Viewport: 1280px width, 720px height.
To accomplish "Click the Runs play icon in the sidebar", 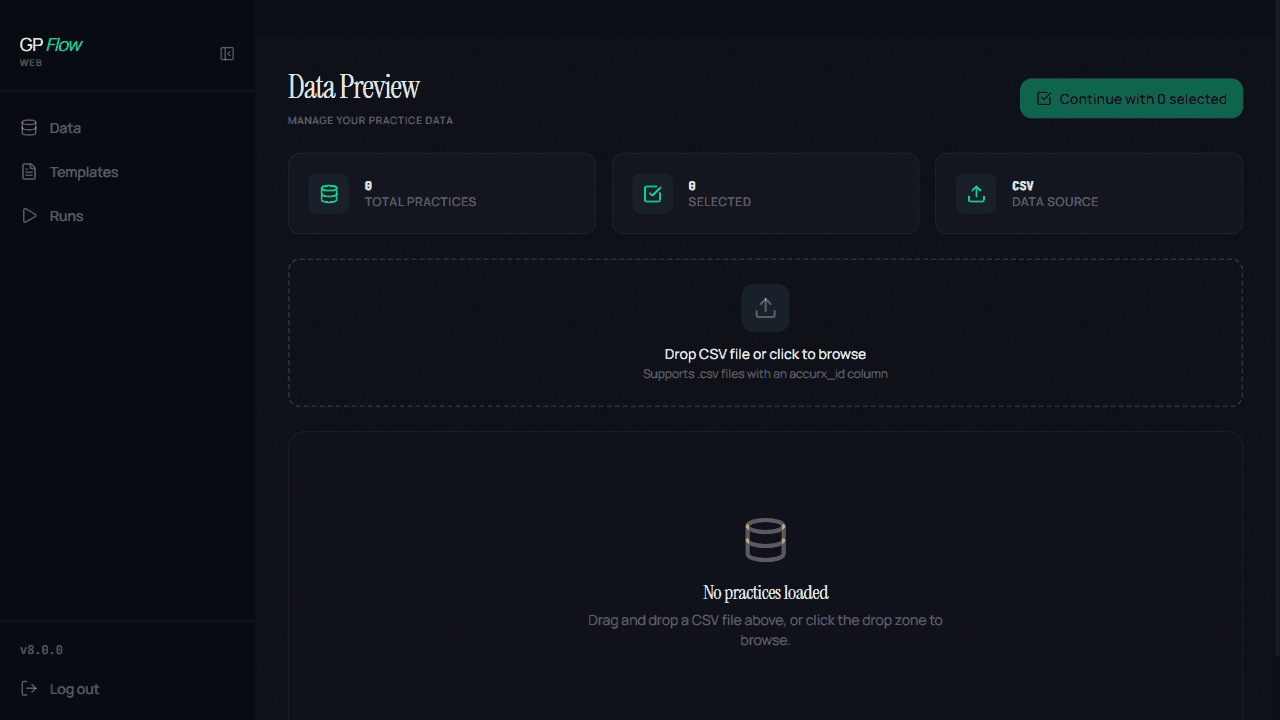I will point(28,215).
